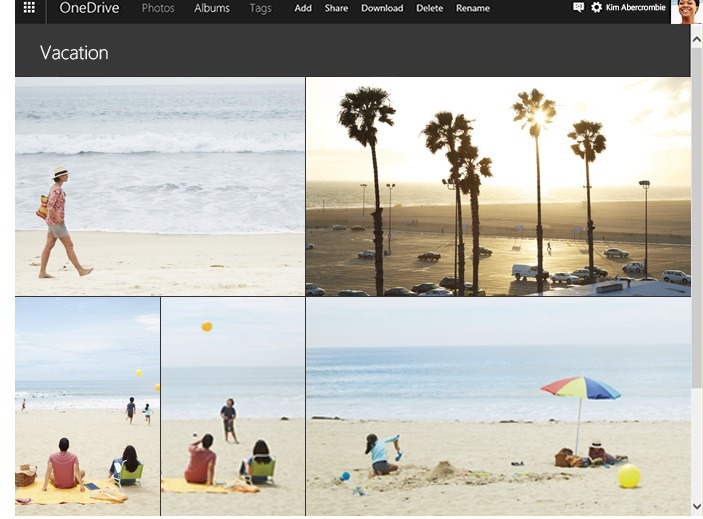
Task: Switch to the Photos tab
Action: [x=158, y=8]
